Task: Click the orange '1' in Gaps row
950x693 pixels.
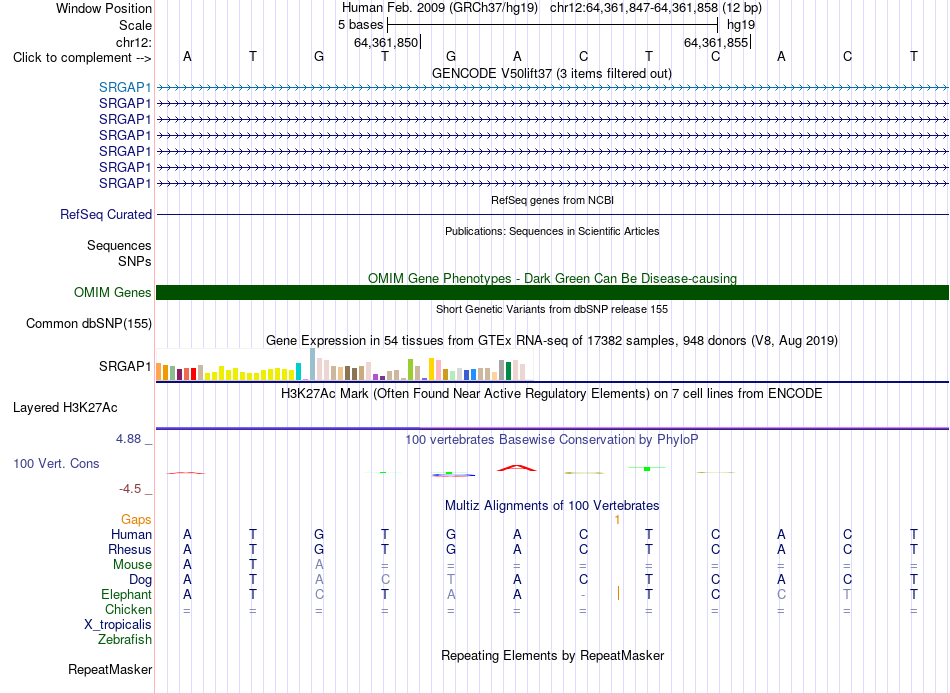Action: point(617,520)
